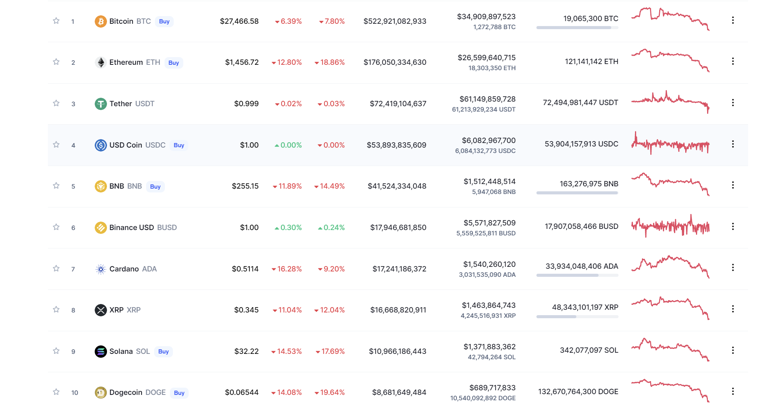
Task: Click the Cardano circulating supply progress bar
Action: point(577,275)
